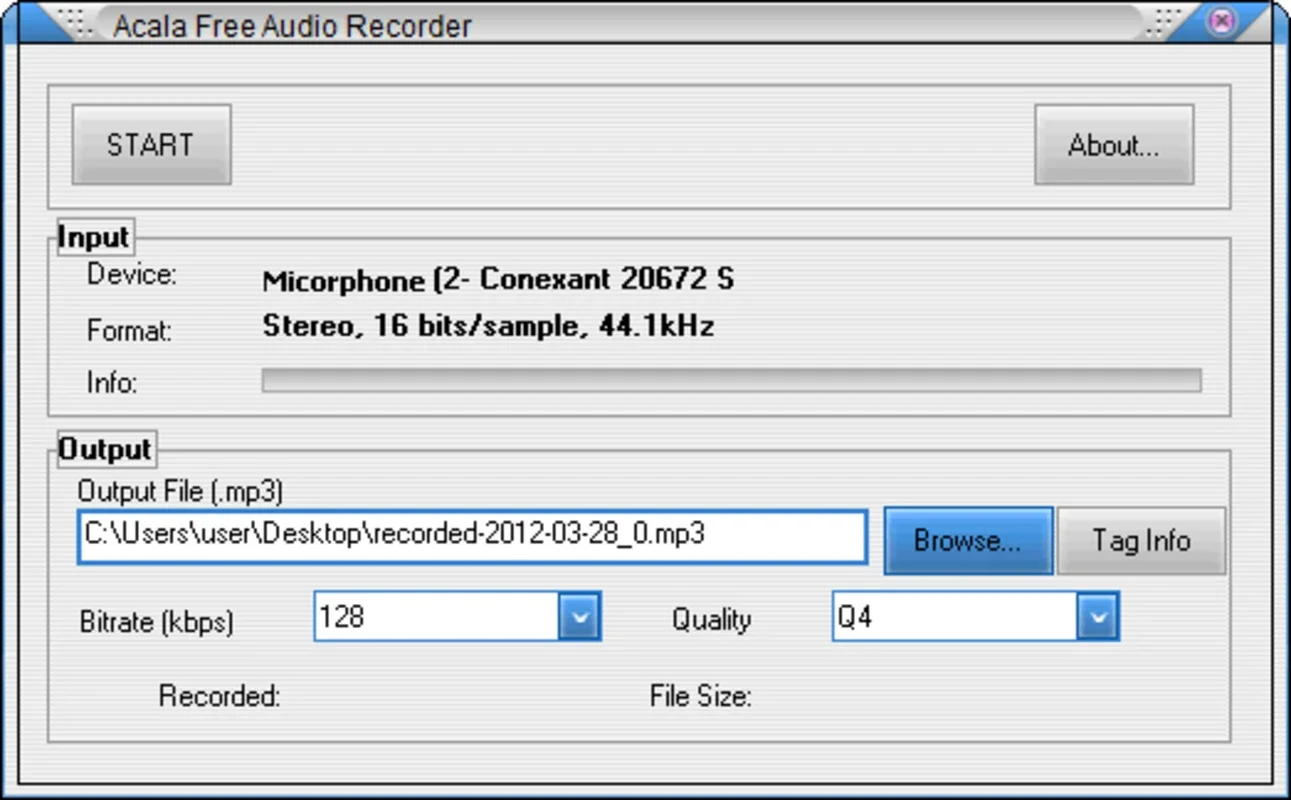Click the Info label in Input group
The height and width of the screenshot is (800, 1291).
click(x=112, y=382)
